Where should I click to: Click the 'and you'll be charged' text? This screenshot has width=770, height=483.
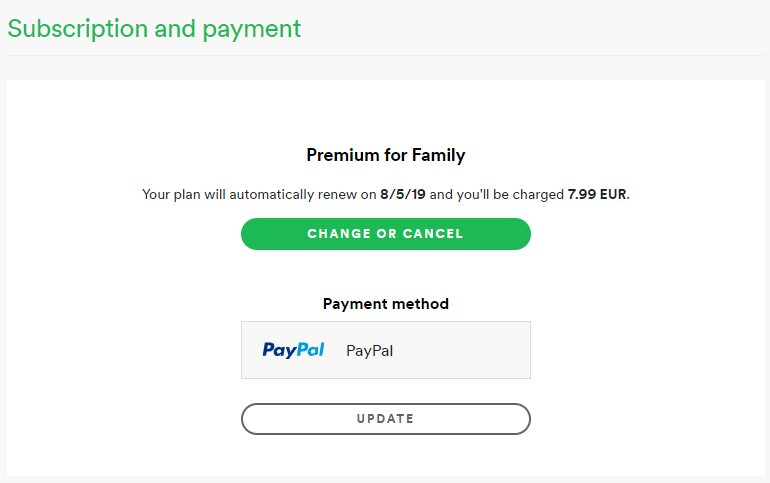tap(496, 194)
